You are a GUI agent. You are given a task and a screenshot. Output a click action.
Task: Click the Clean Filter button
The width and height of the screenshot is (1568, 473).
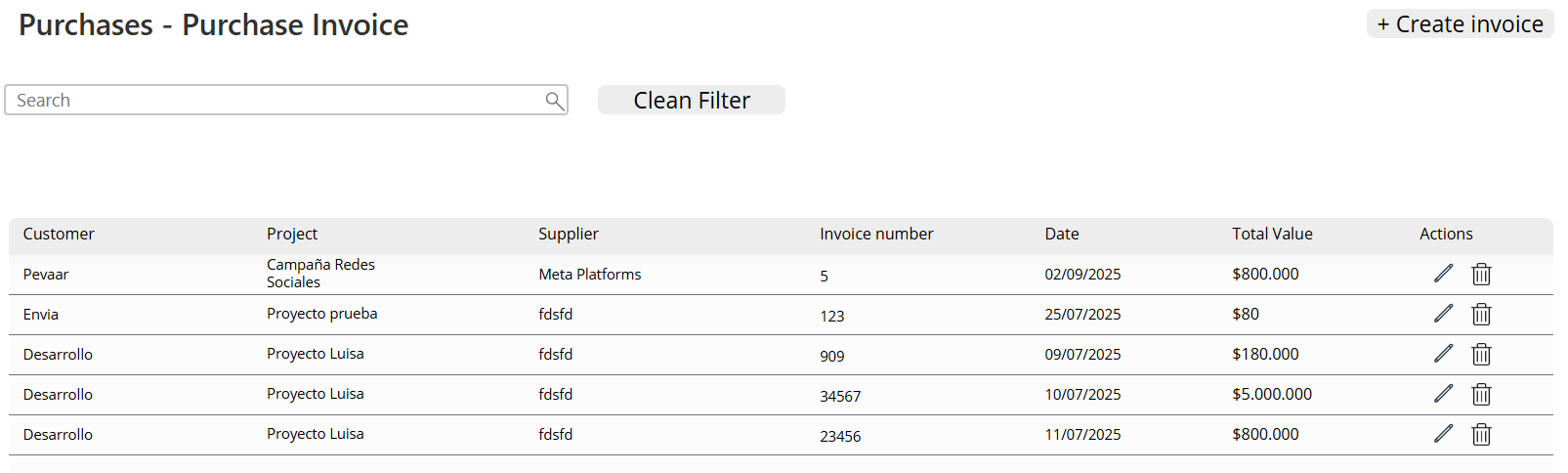click(691, 101)
